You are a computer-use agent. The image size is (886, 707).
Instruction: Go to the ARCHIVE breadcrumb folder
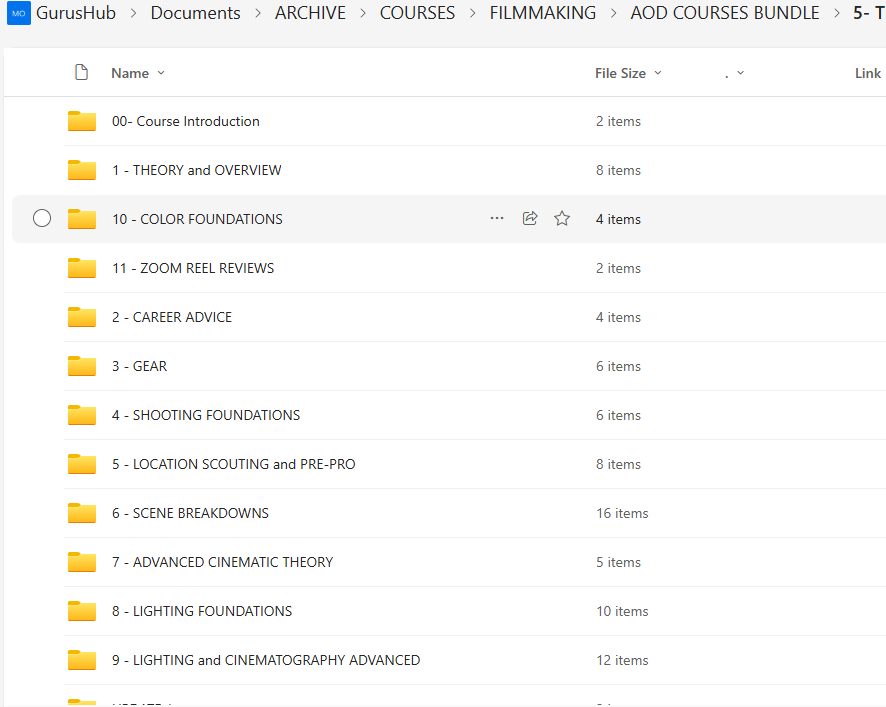point(310,13)
